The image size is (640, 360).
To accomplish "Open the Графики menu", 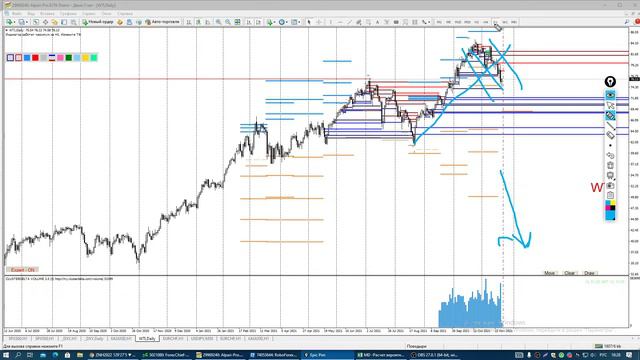I will (x=68, y=13).
